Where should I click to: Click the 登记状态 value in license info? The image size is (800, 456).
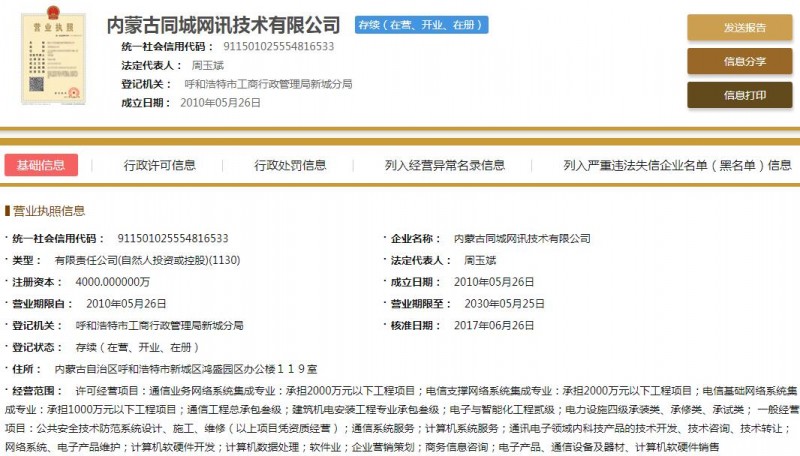(137, 347)
